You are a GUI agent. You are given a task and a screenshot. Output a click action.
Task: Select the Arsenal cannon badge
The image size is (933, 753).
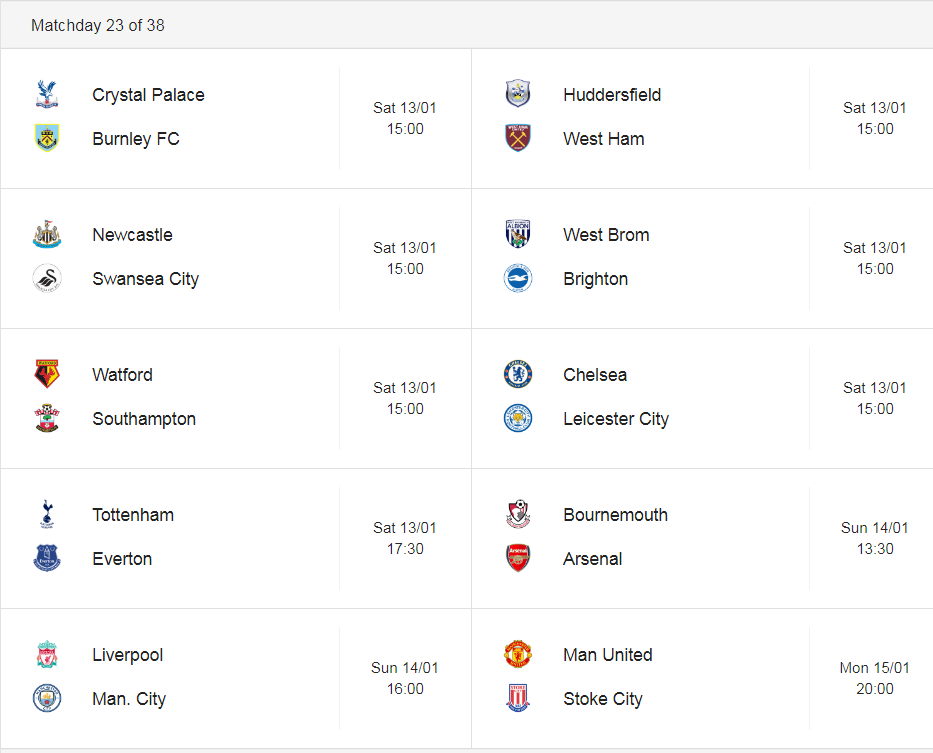(518, 558)
